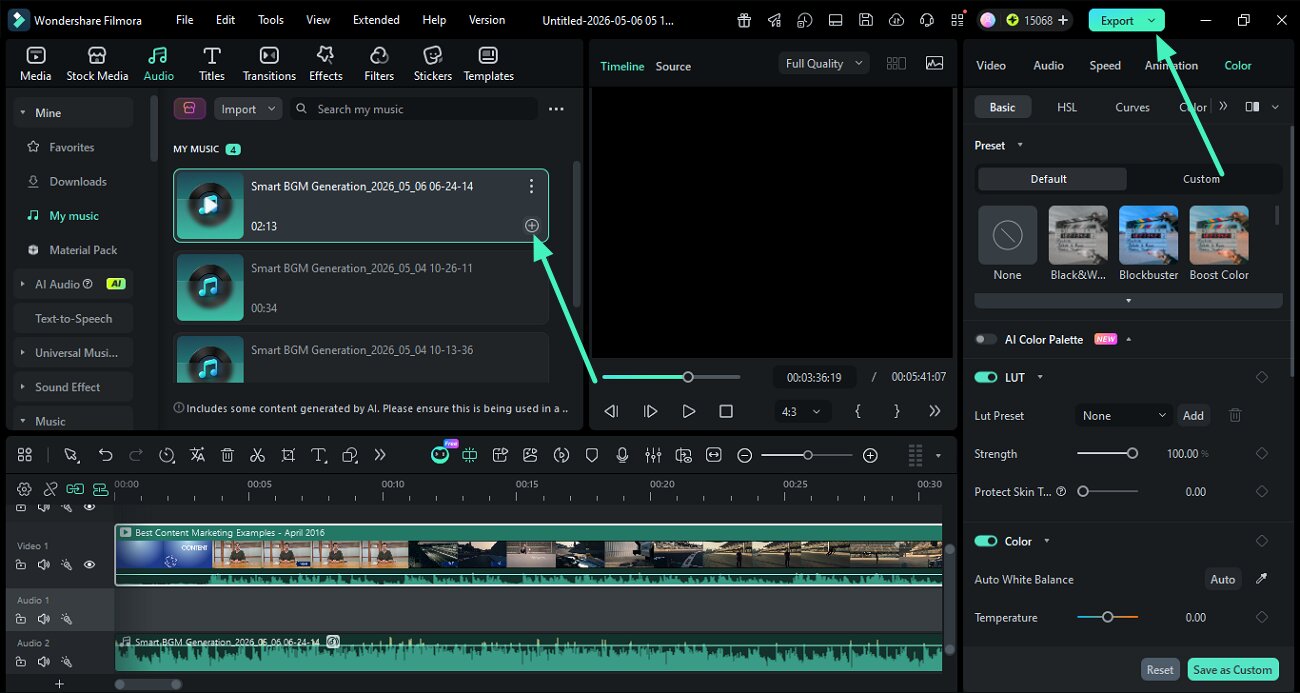Click the preview playback progress slider
The height and width of the screenshot is (693, 1300).
pos(671,377)
